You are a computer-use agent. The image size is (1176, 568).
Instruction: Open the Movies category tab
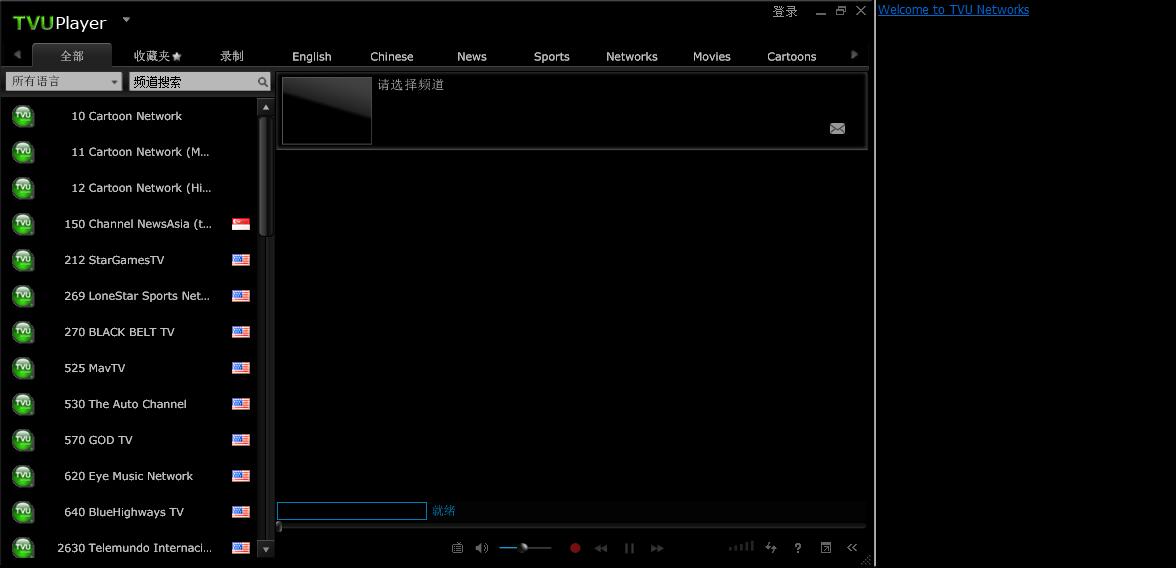[x=712, y=56]
